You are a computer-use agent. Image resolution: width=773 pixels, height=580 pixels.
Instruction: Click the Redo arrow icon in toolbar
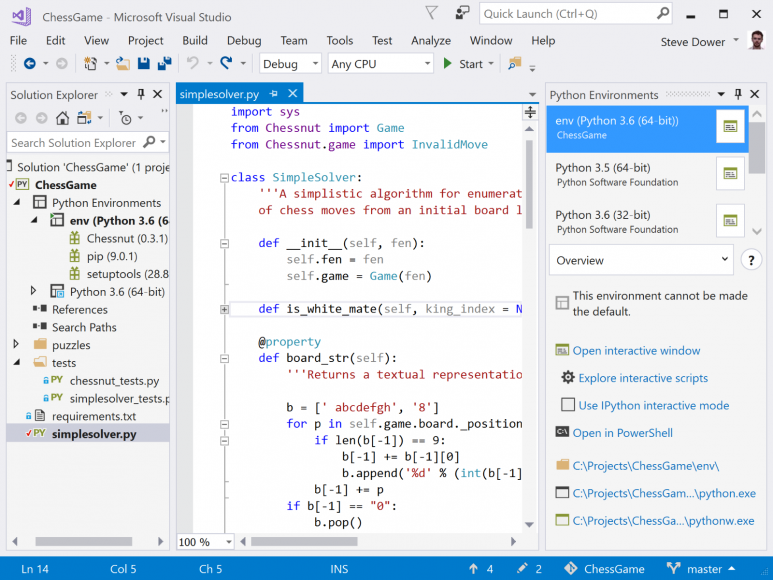(x=227, y=64)
